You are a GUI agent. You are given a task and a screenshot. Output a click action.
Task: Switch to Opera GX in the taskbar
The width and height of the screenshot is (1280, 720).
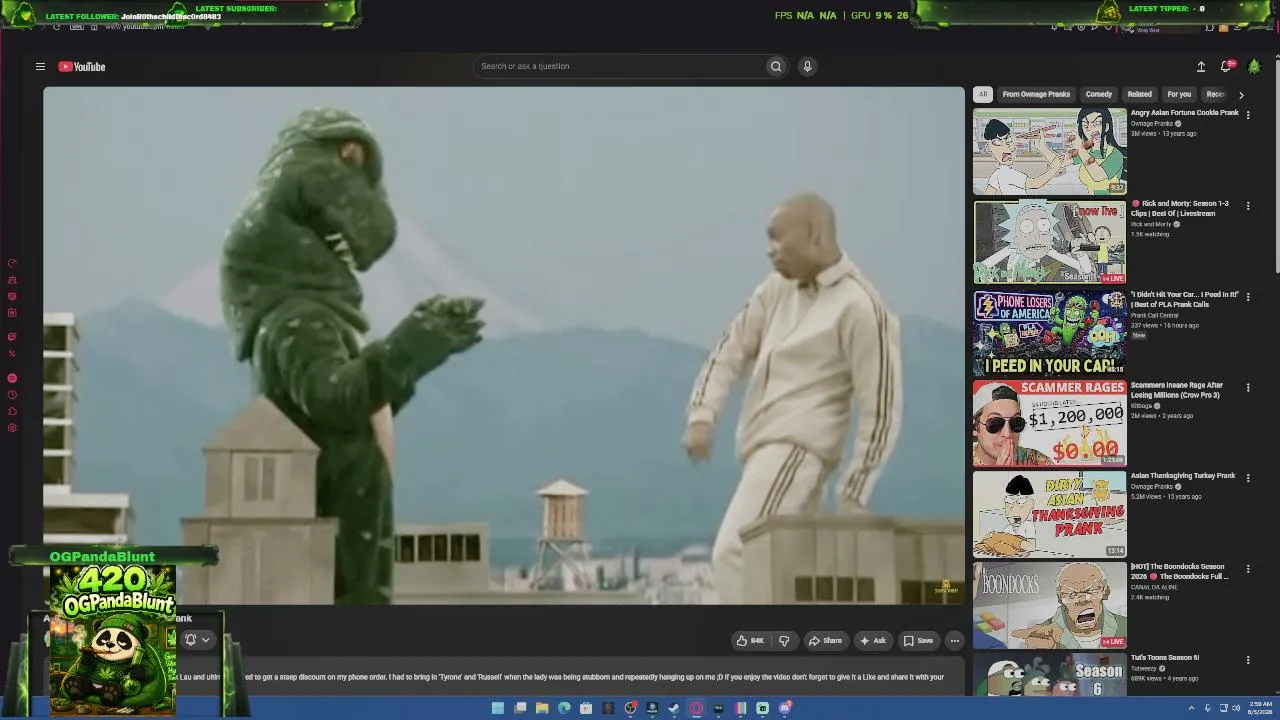click(x=696, y=708)
